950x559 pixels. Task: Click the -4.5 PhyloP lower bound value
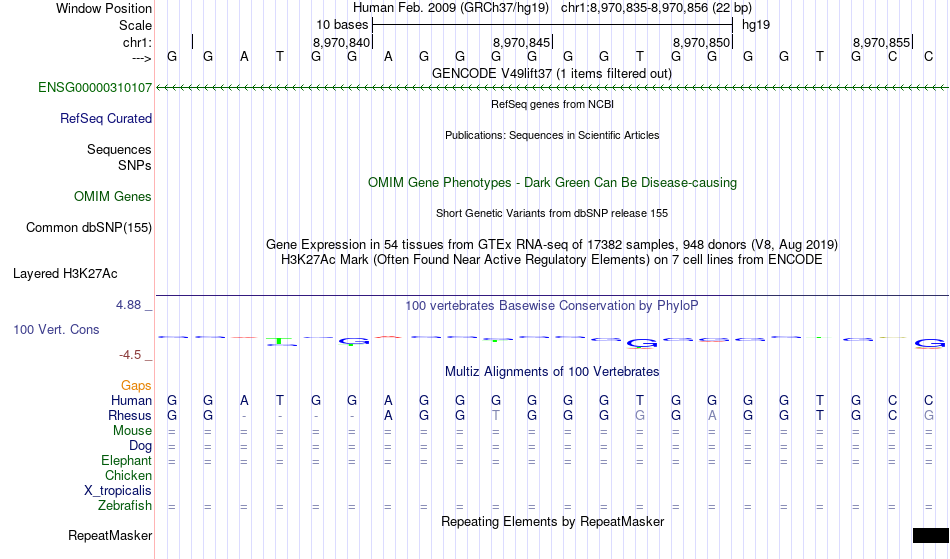pos(131,355)
